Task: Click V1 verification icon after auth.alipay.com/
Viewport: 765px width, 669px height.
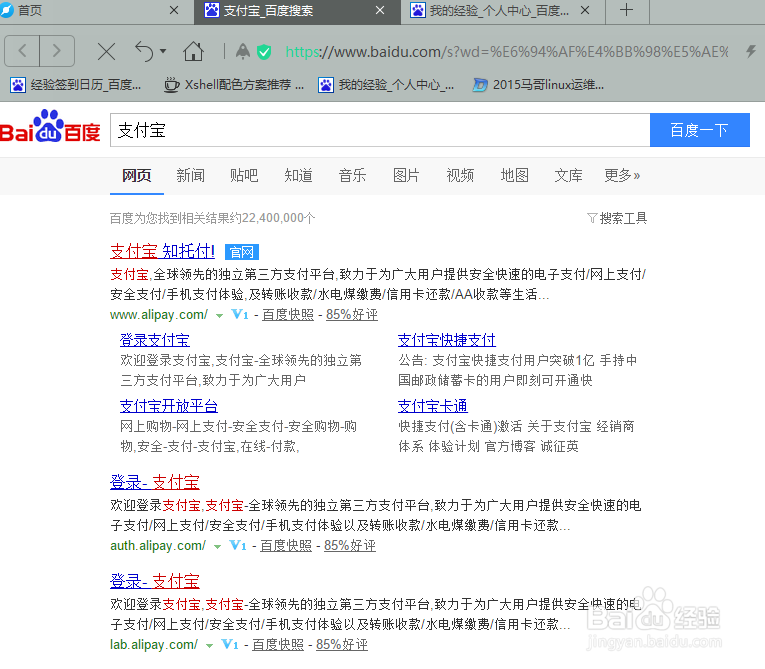Action: click(x=238, y=546)
